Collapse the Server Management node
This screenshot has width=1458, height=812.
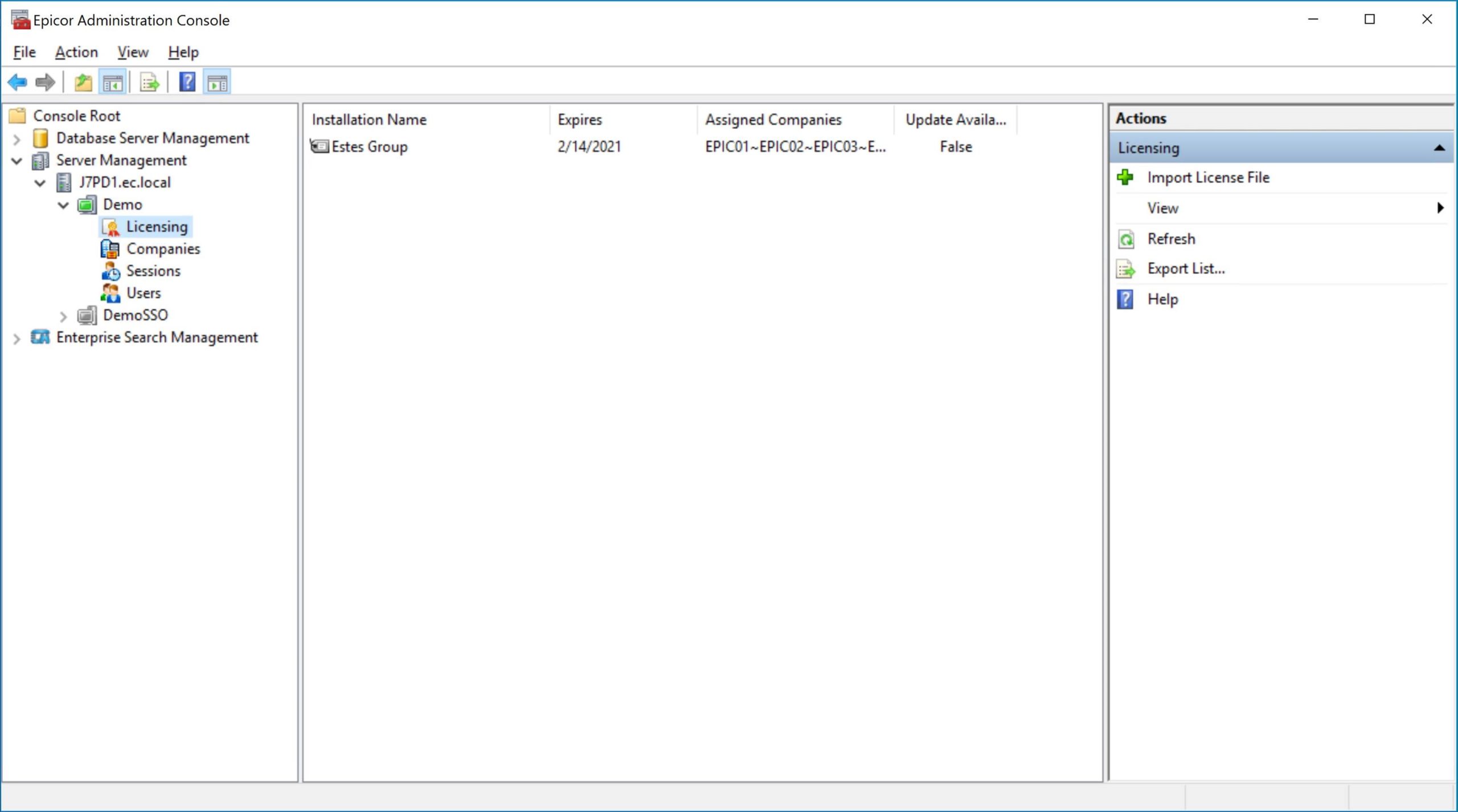click(17, 161)
